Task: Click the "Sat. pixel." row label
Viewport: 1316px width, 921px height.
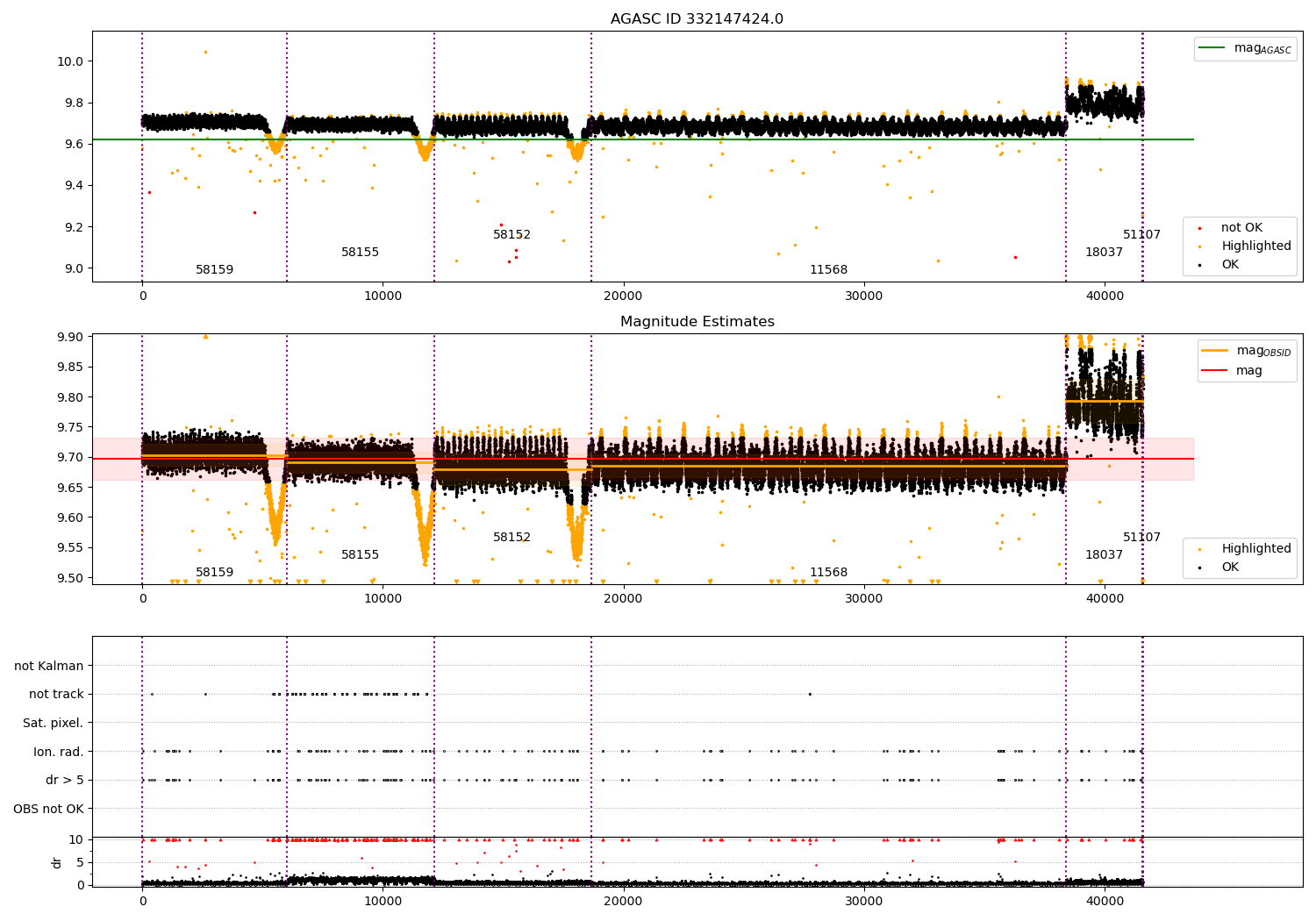Action: click(54, 723)
